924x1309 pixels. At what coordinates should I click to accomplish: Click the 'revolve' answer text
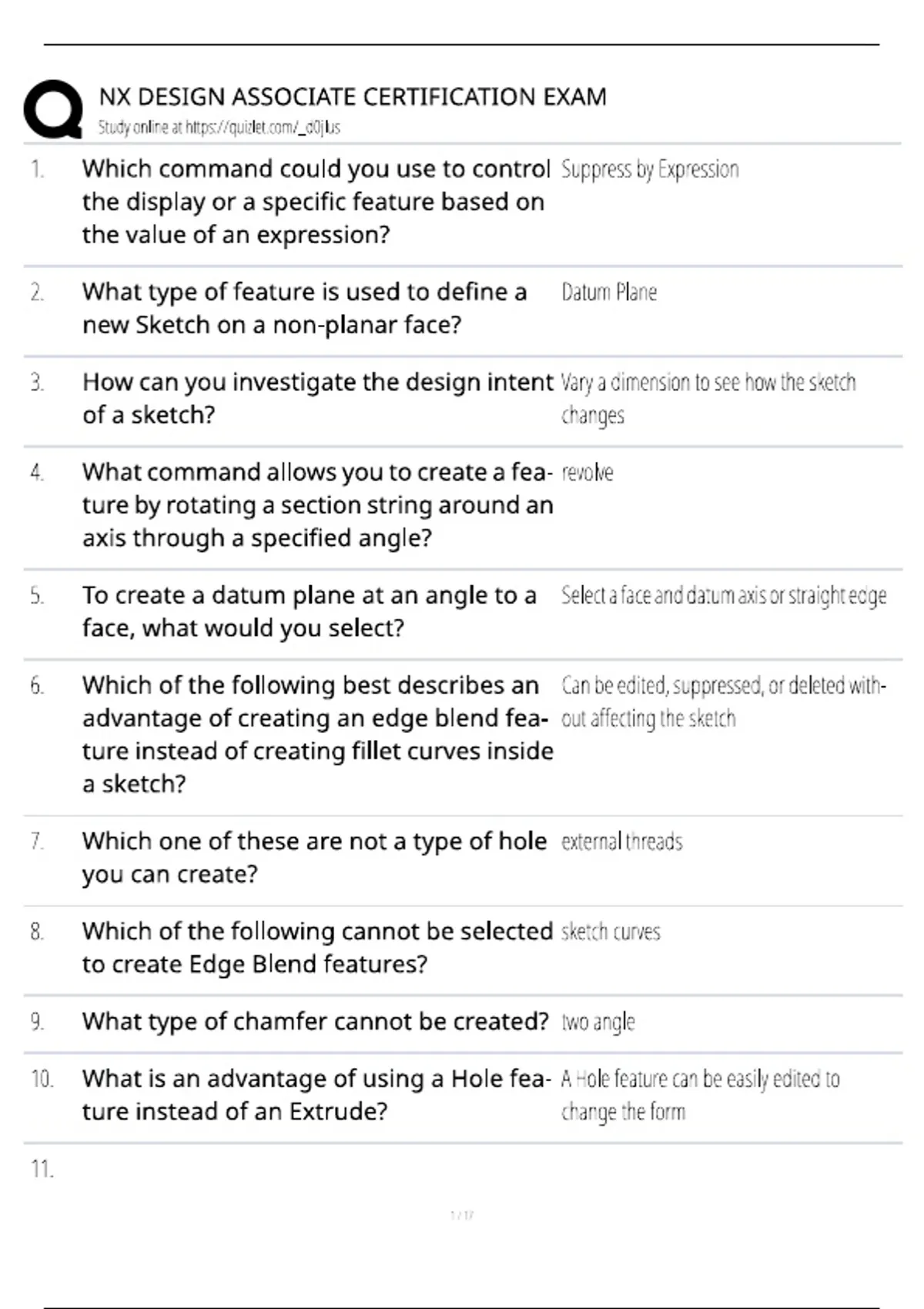[x=588, y=473]
